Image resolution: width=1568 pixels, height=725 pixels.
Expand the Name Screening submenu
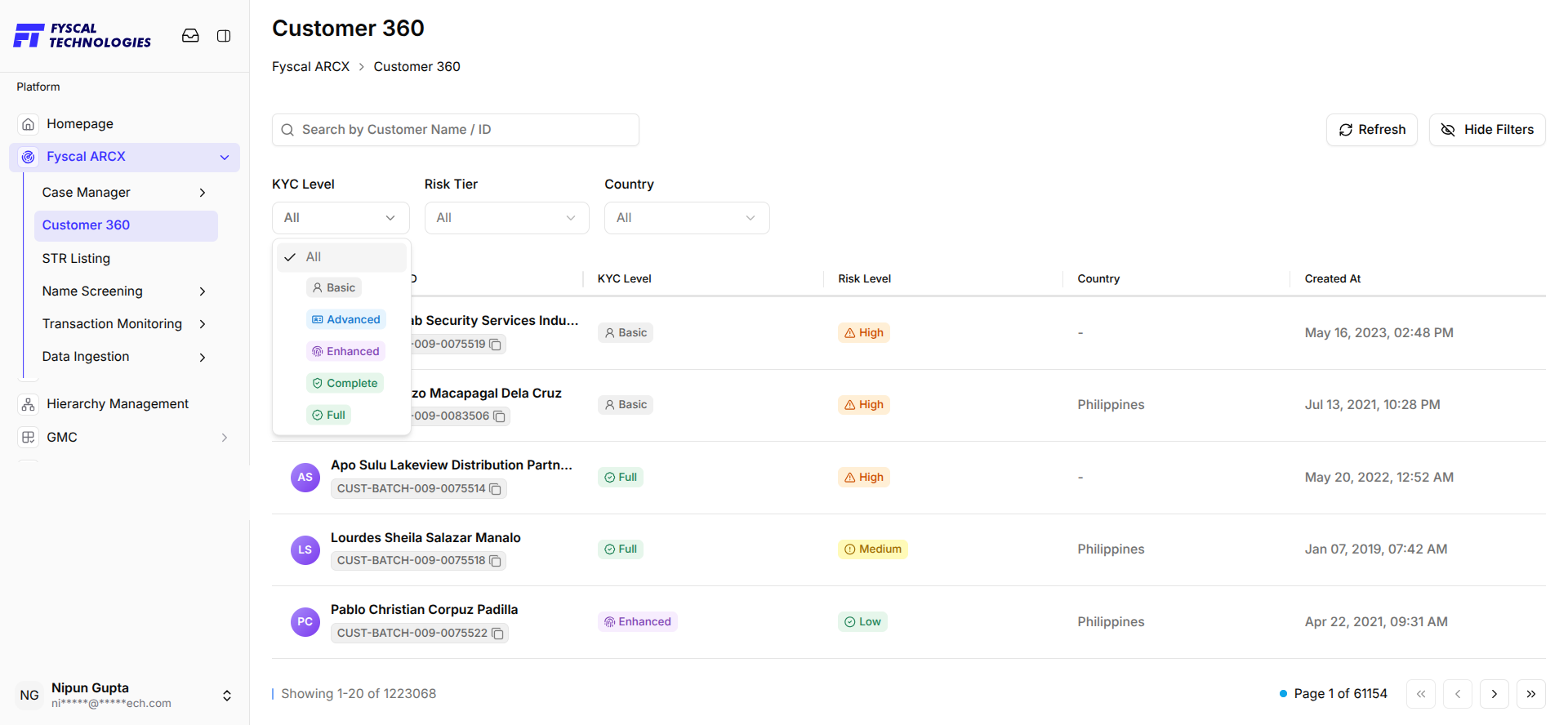tap(203, 291)
